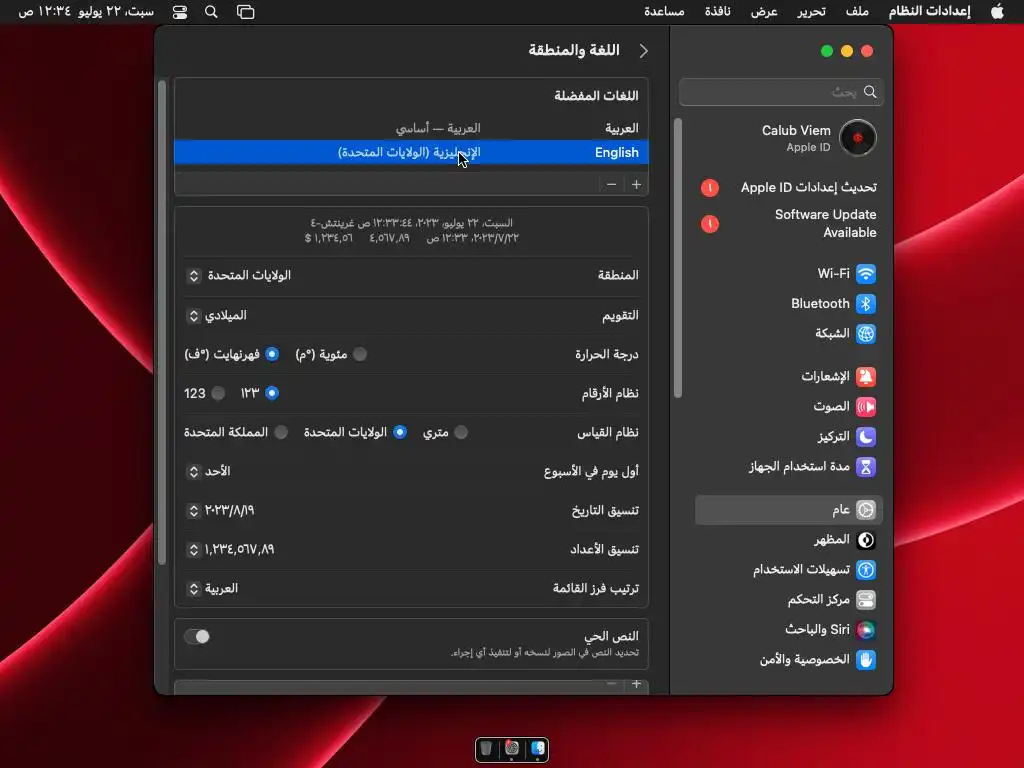
Task: Open إعدادات النظام menu
Action: click(x=929, y=12)
